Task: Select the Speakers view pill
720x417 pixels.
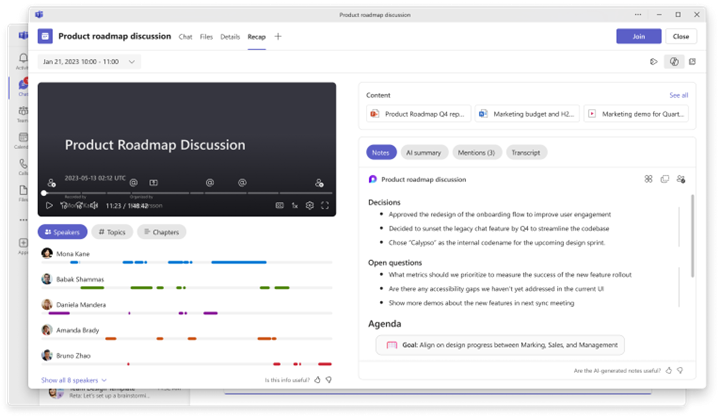Action: click(62, 232)
